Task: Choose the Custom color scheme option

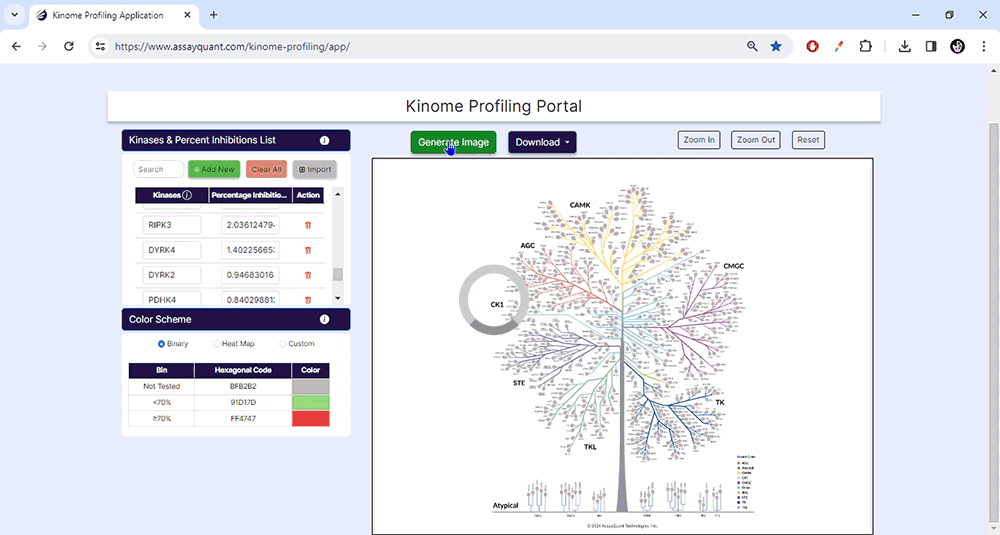Action: tap(283, 344)
